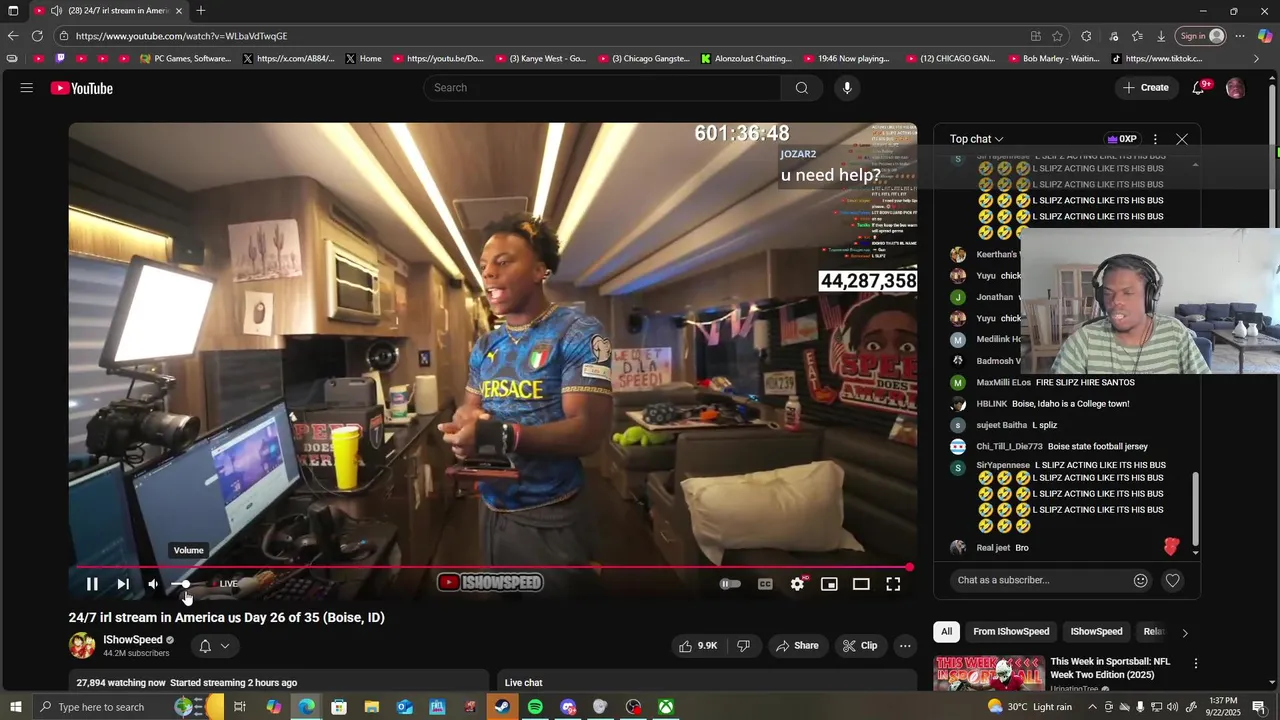Open the Edge Copilot icon
This screenshot has width=1280, height=720.
[x=1265, y=36]
